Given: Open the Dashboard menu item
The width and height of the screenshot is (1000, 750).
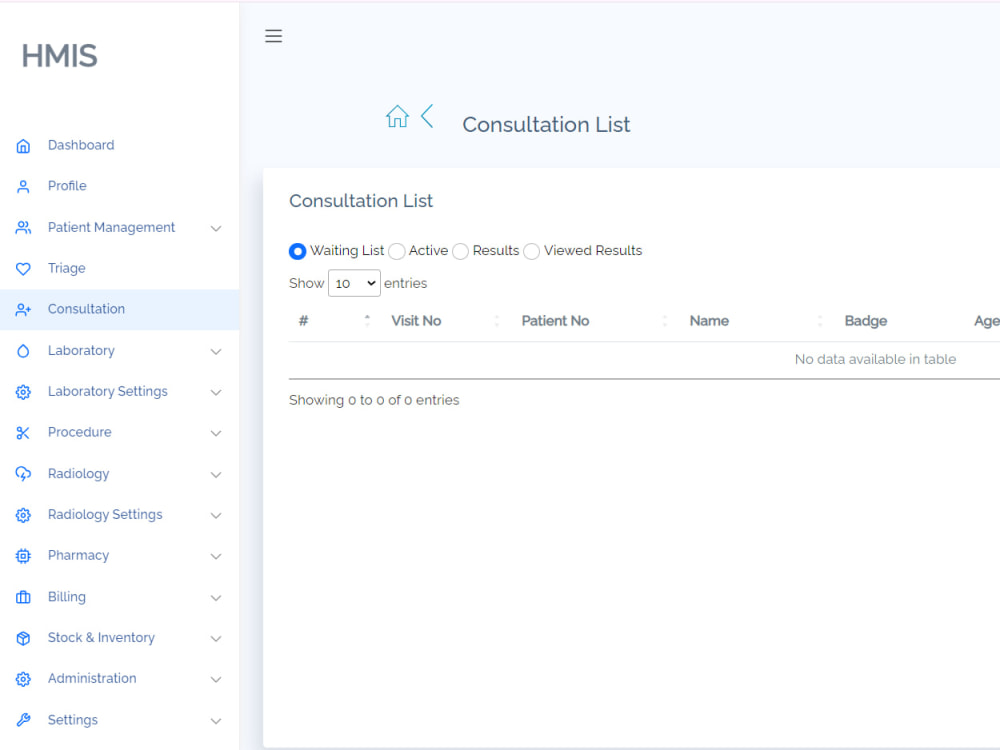Looking at the screenshot, I should pyautogui.click(x=119, y=145).
